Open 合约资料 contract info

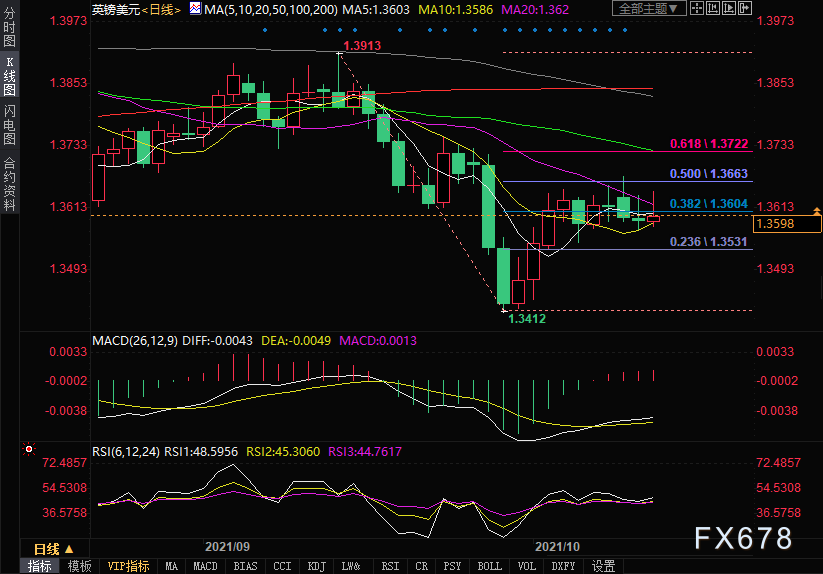pos(9,184)
